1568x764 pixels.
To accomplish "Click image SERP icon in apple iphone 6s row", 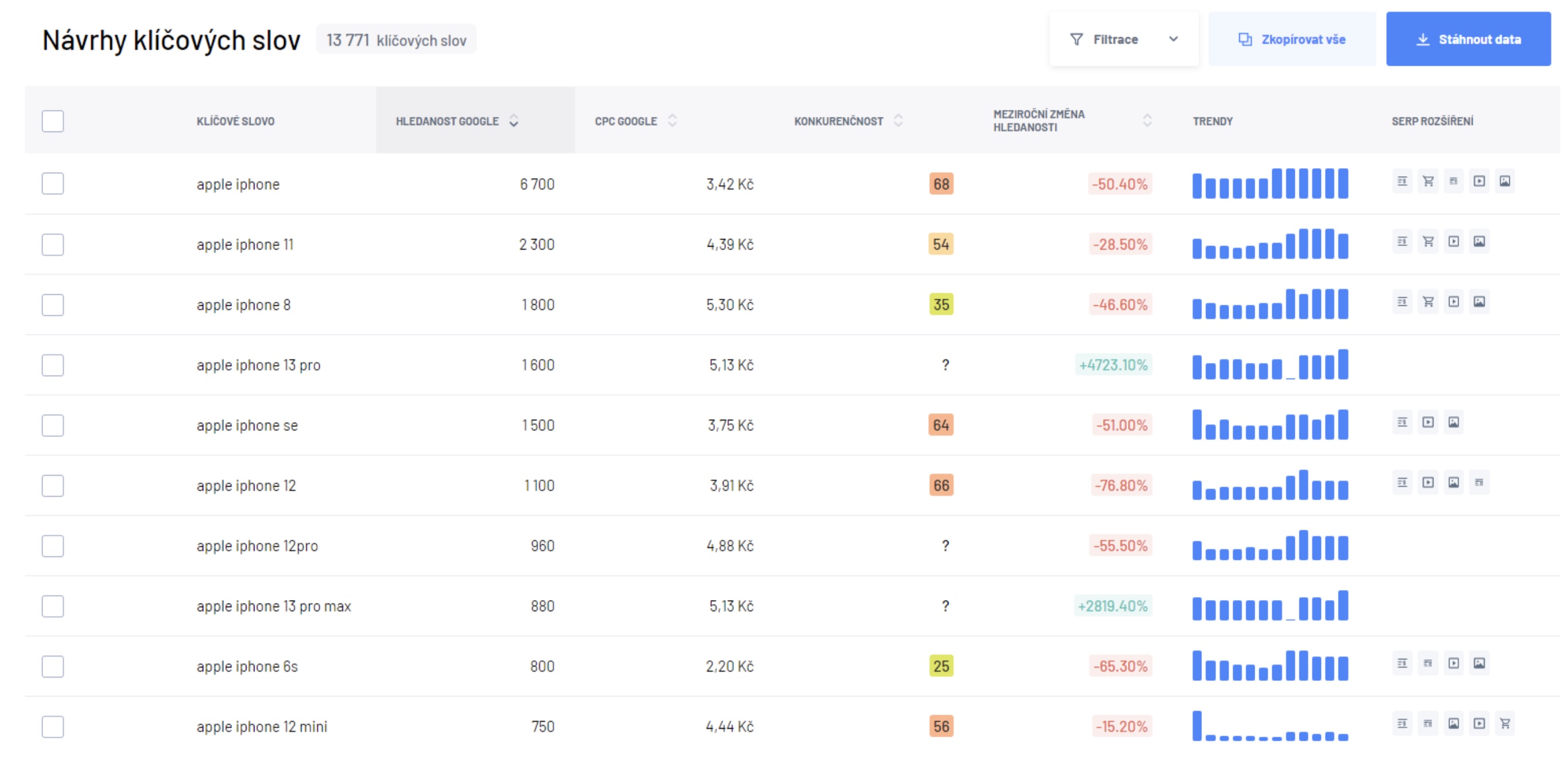I will click(1478, 663).
